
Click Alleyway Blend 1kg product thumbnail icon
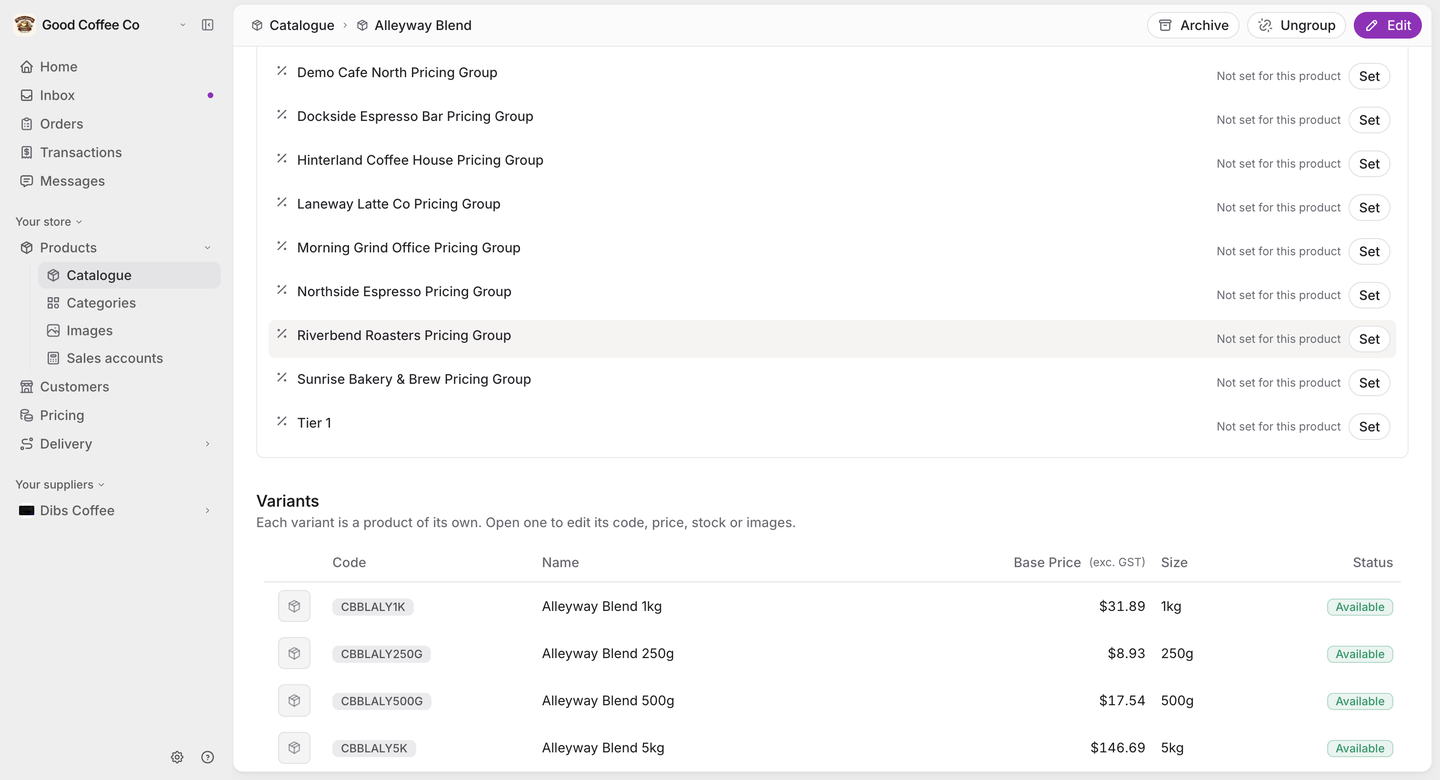click(294, 606)
